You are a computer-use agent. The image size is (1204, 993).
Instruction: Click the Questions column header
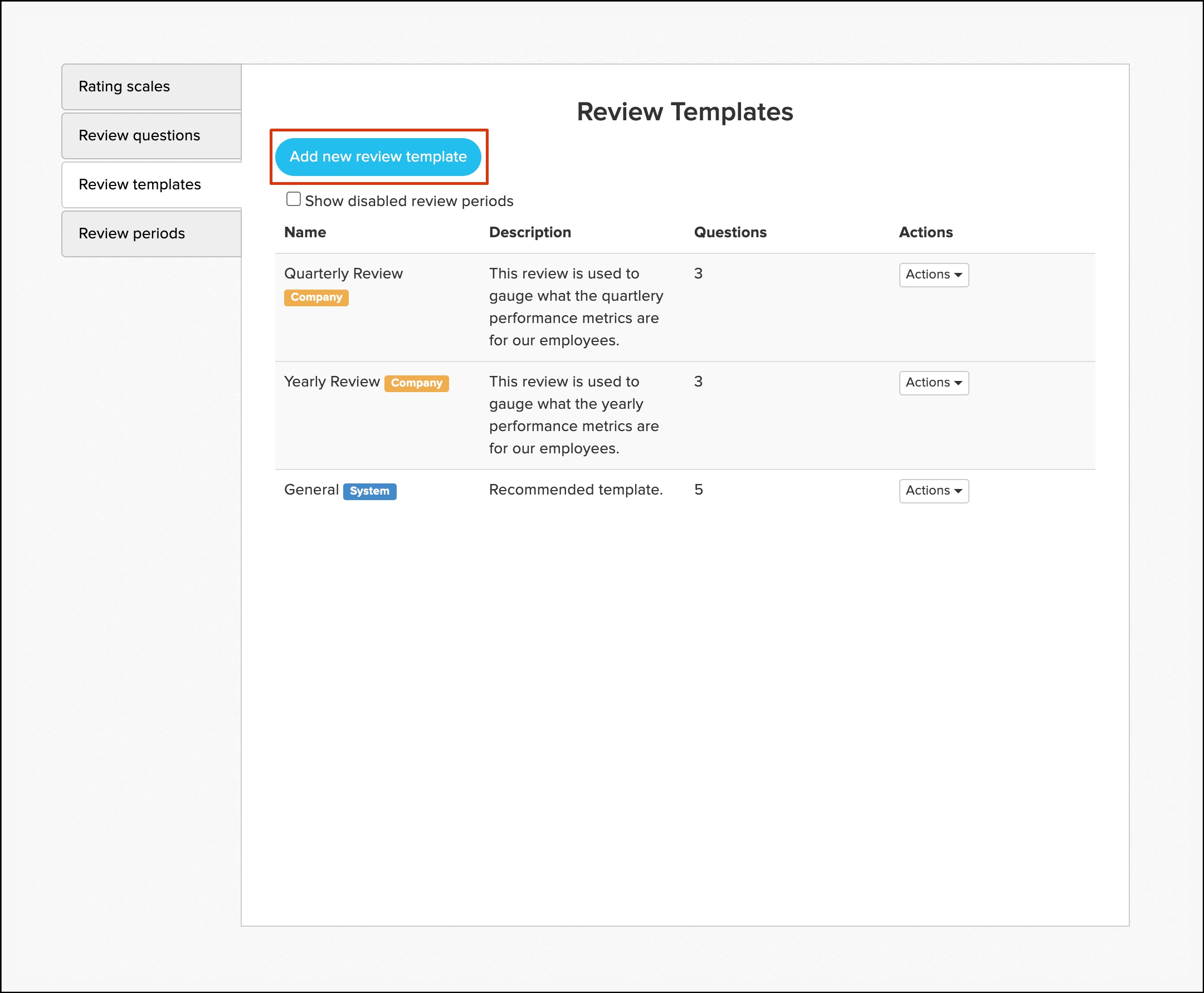pos(730,232)
